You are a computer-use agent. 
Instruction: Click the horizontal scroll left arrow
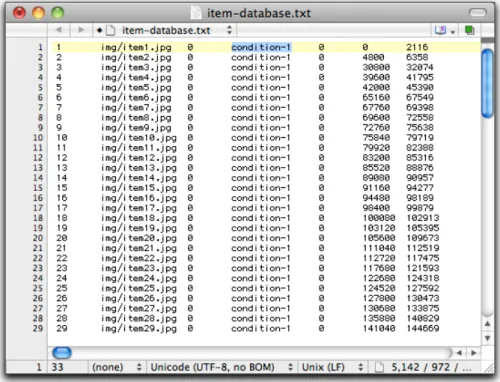click(x=459, y=353)
